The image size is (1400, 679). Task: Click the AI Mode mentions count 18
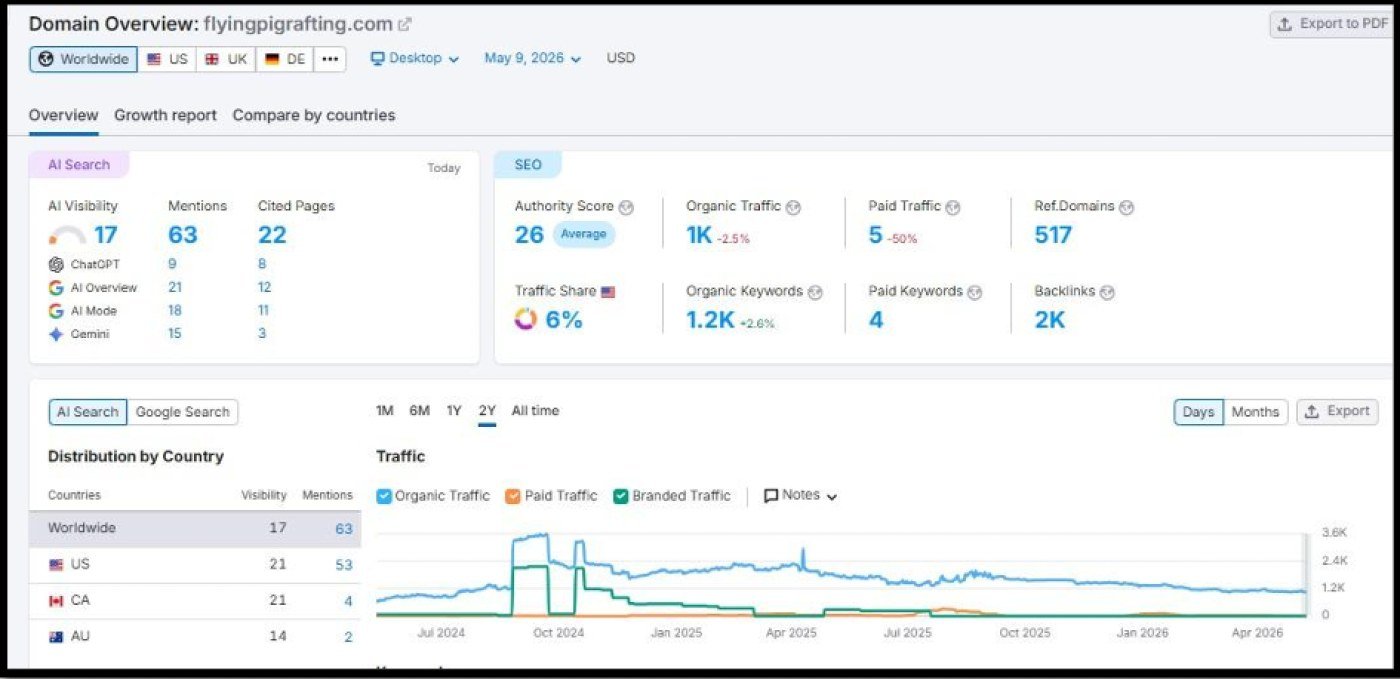(x=175, y=310)
